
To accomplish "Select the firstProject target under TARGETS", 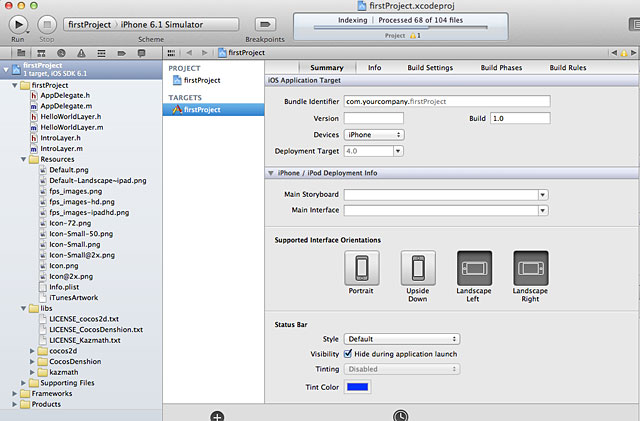I will 213,109.
